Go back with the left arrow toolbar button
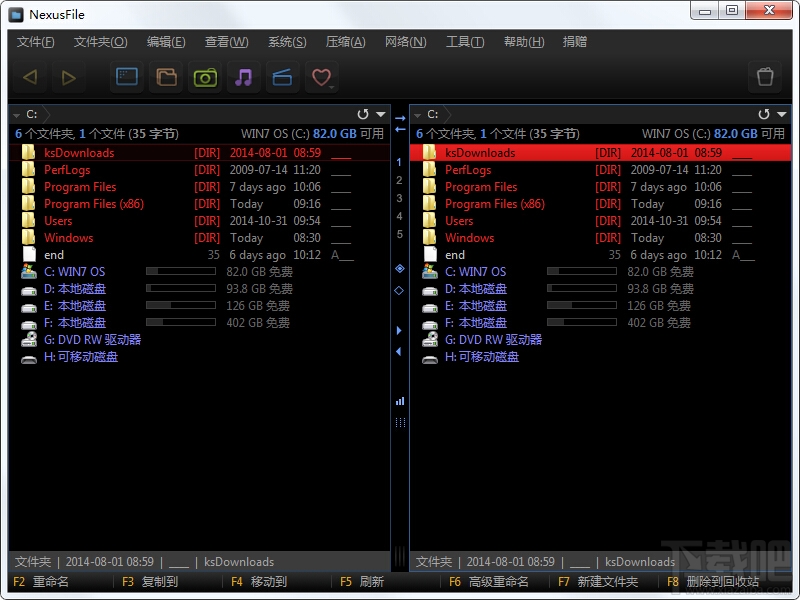 click(30, 78)
